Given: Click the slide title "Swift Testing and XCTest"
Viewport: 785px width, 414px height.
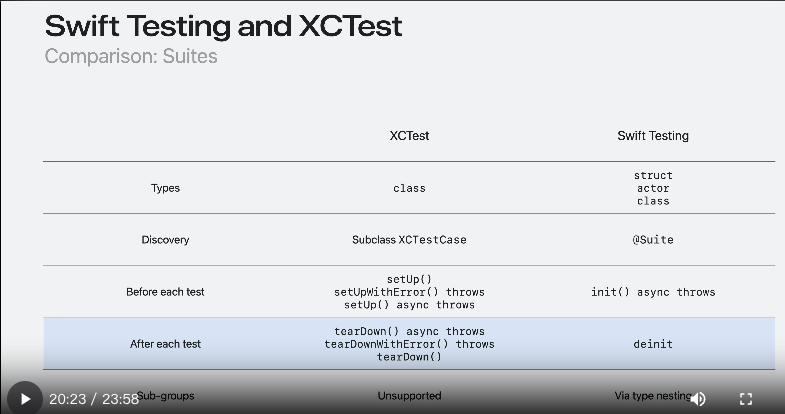Looking at the screenshot, I should point(224,26).
